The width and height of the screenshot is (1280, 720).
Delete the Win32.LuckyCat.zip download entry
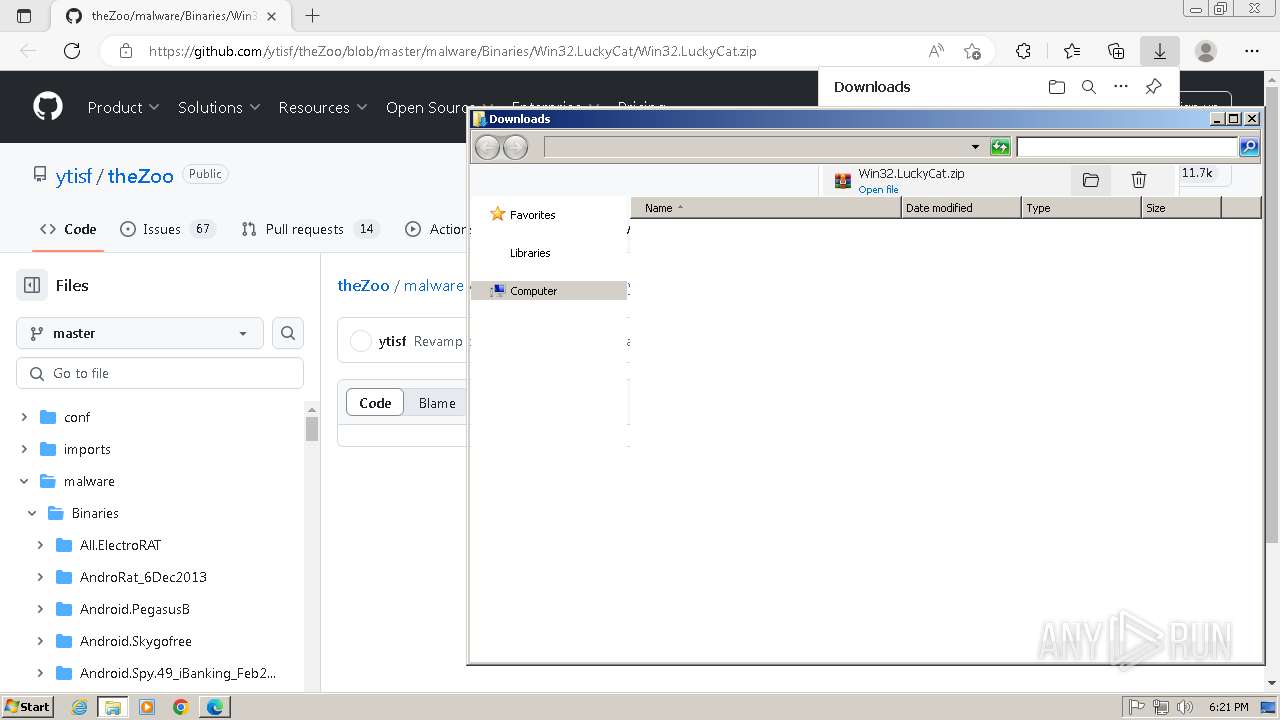pos(1138,180)
